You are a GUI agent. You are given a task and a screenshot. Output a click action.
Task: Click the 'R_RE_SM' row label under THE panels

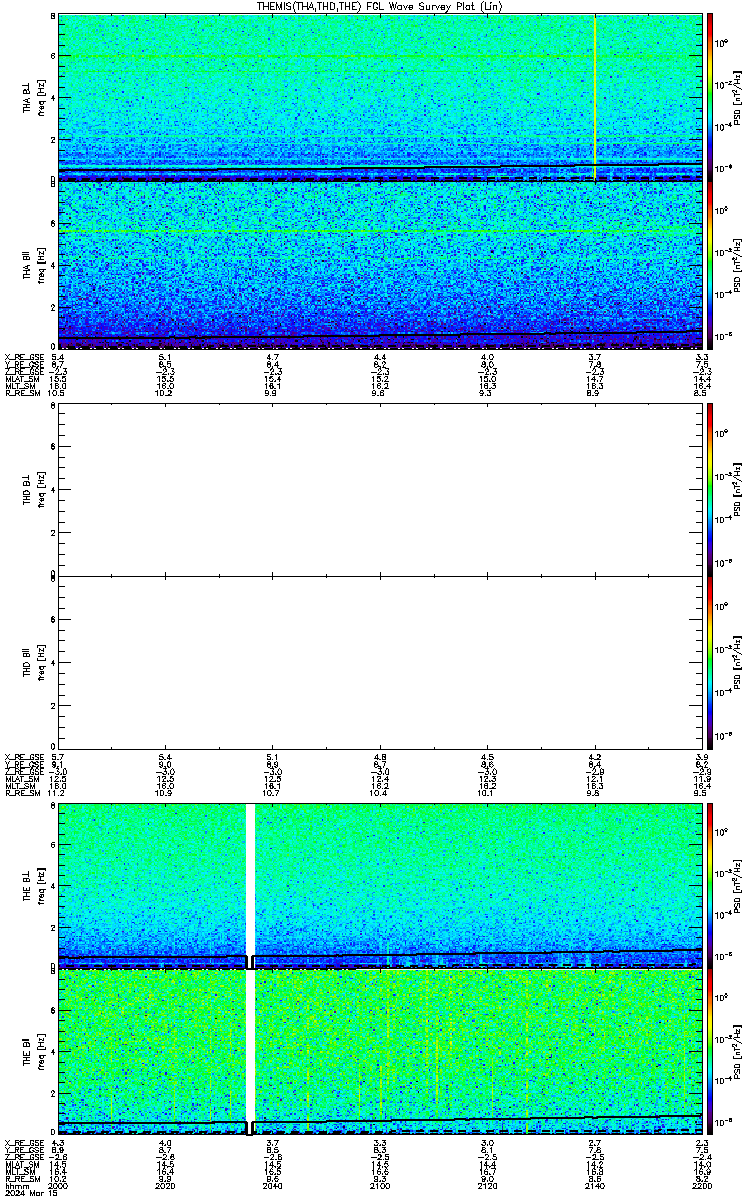22,1178
